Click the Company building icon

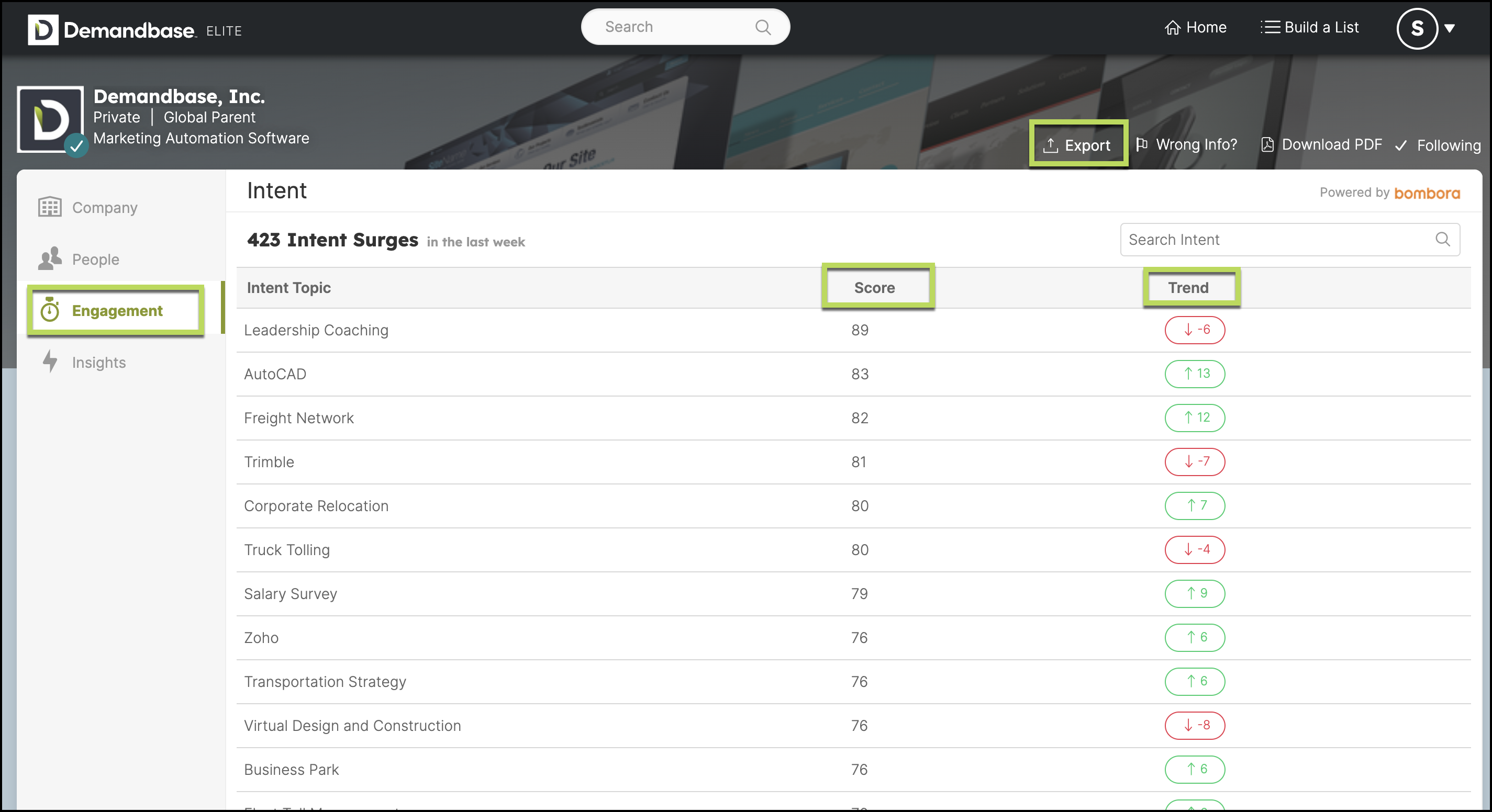tap(50, 207)
